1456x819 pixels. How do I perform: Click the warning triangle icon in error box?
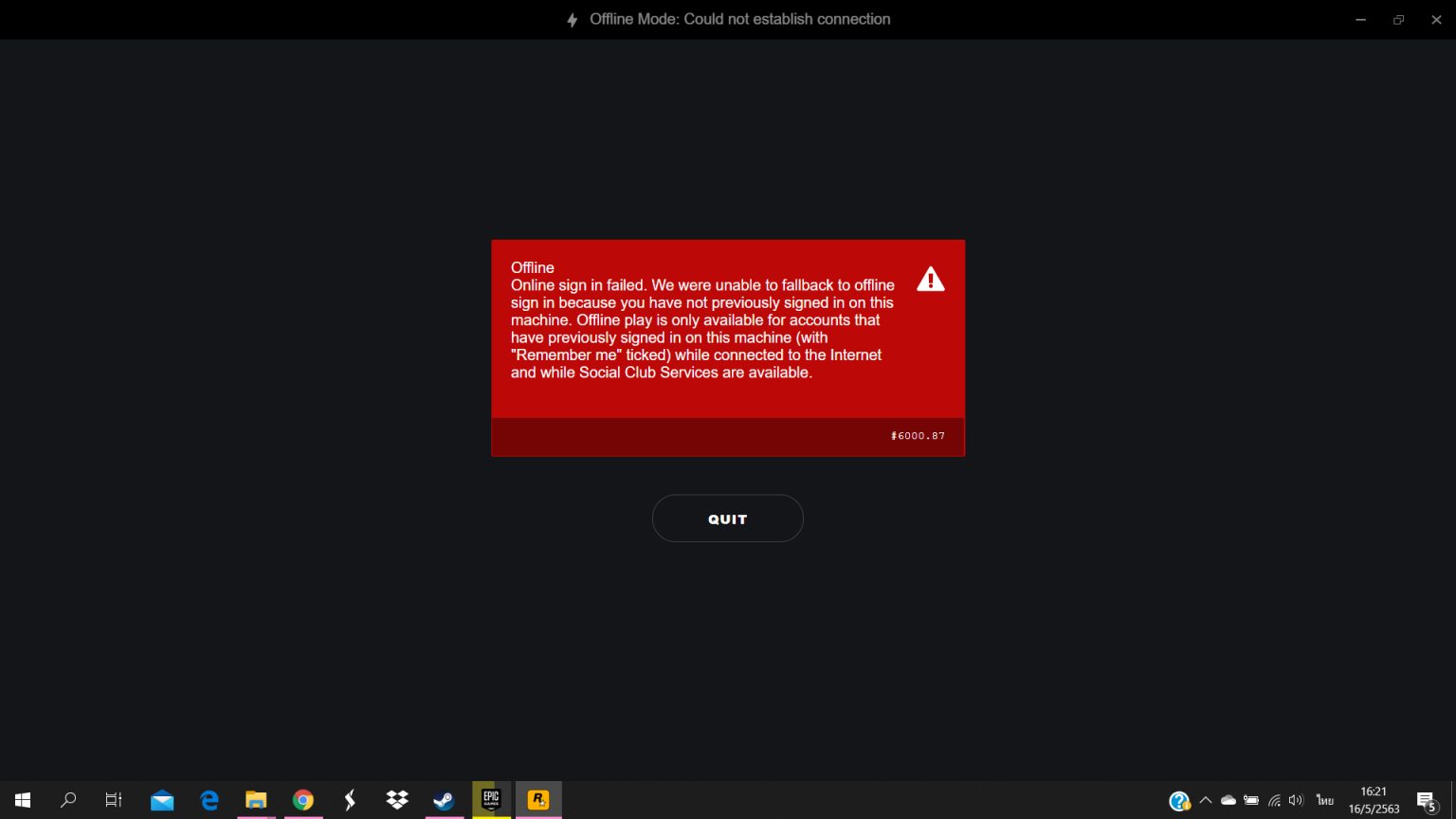pyautogui.click(x=930, y=280)
